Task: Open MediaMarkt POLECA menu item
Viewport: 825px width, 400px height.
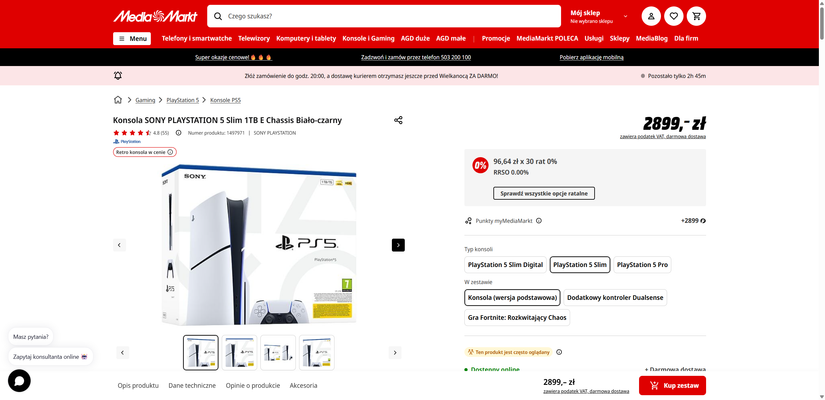Action: coord(547,38)
